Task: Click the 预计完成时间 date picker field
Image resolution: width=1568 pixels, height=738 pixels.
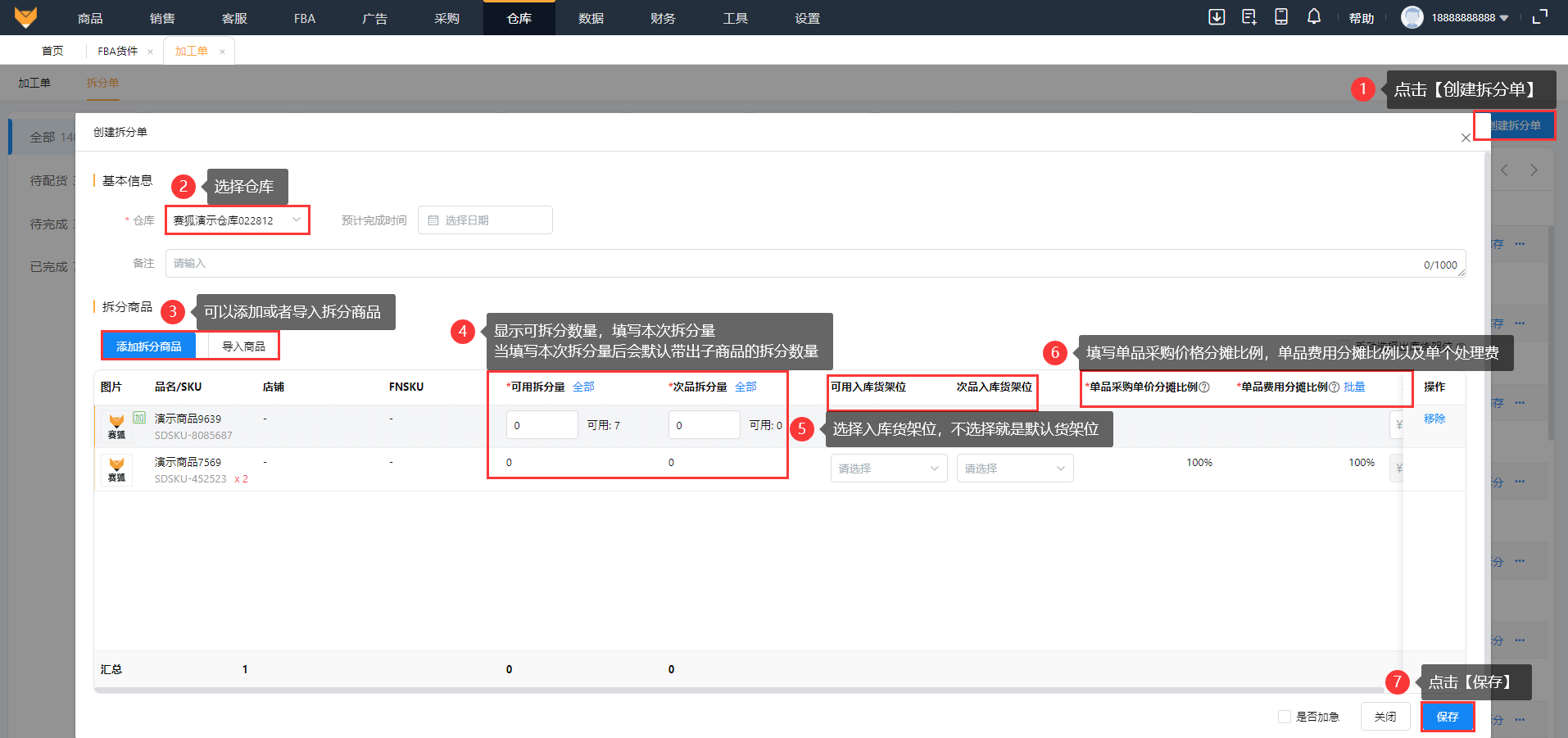Action: [485, 220]
